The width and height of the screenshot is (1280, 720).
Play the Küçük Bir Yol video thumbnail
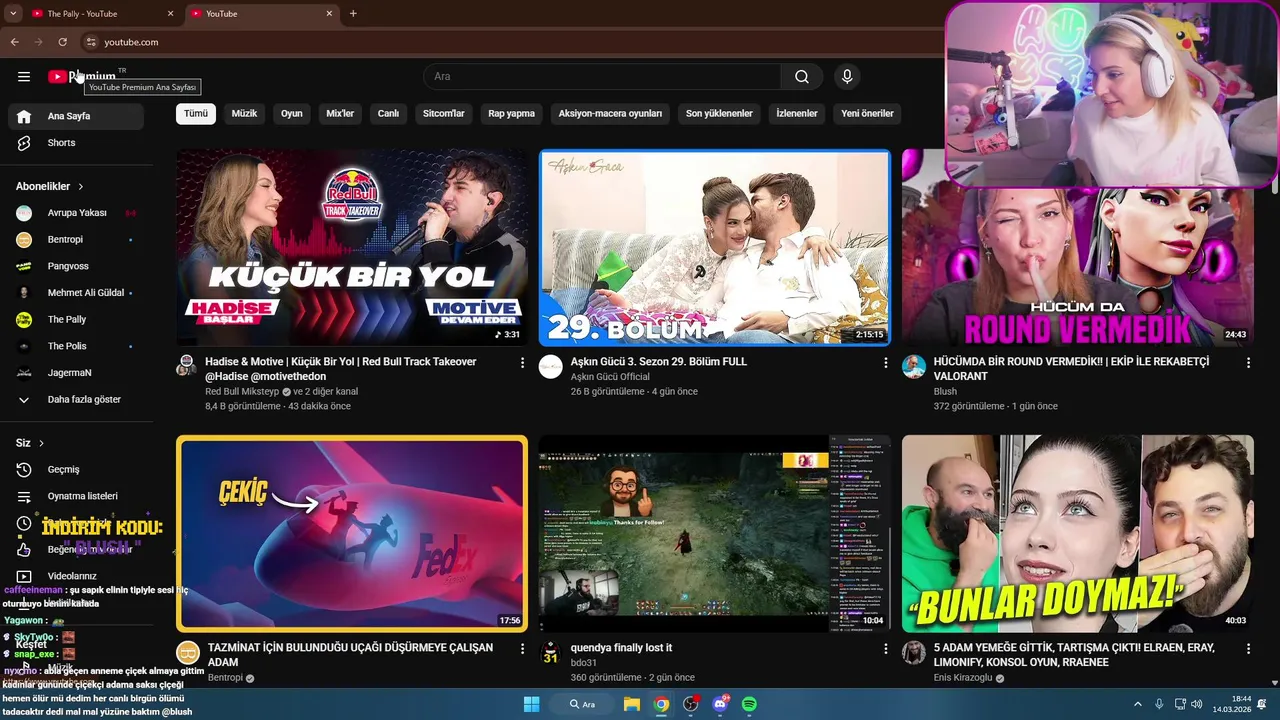click(x=352, y=248)
